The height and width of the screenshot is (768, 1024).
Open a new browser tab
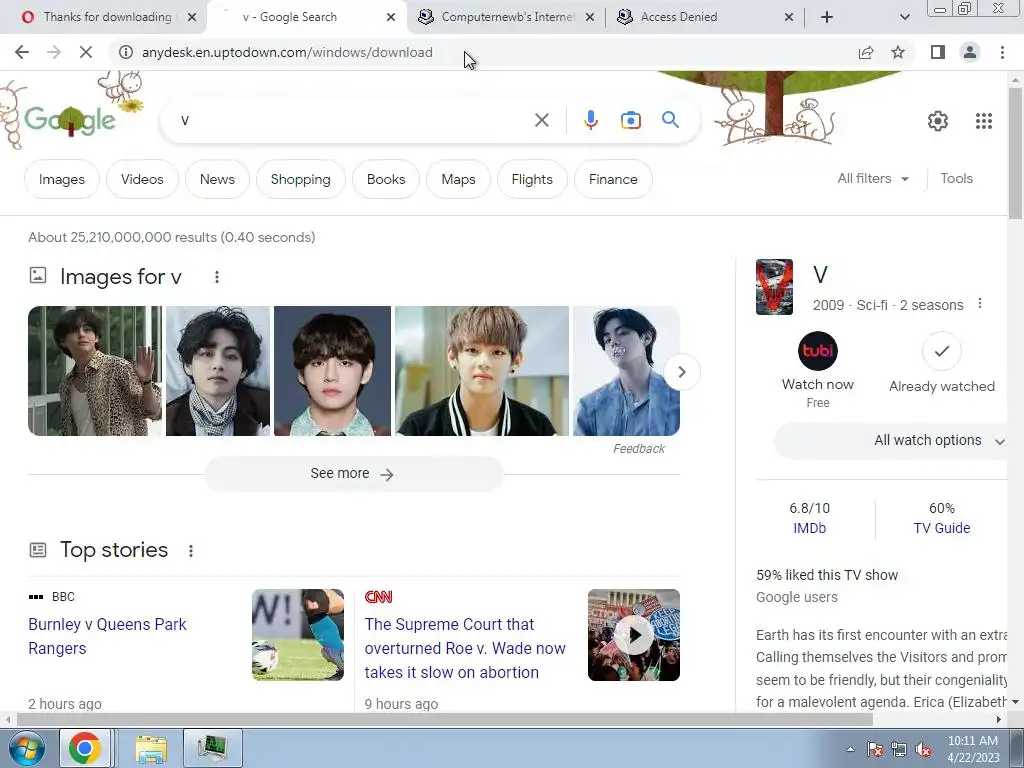pos(827,17)
